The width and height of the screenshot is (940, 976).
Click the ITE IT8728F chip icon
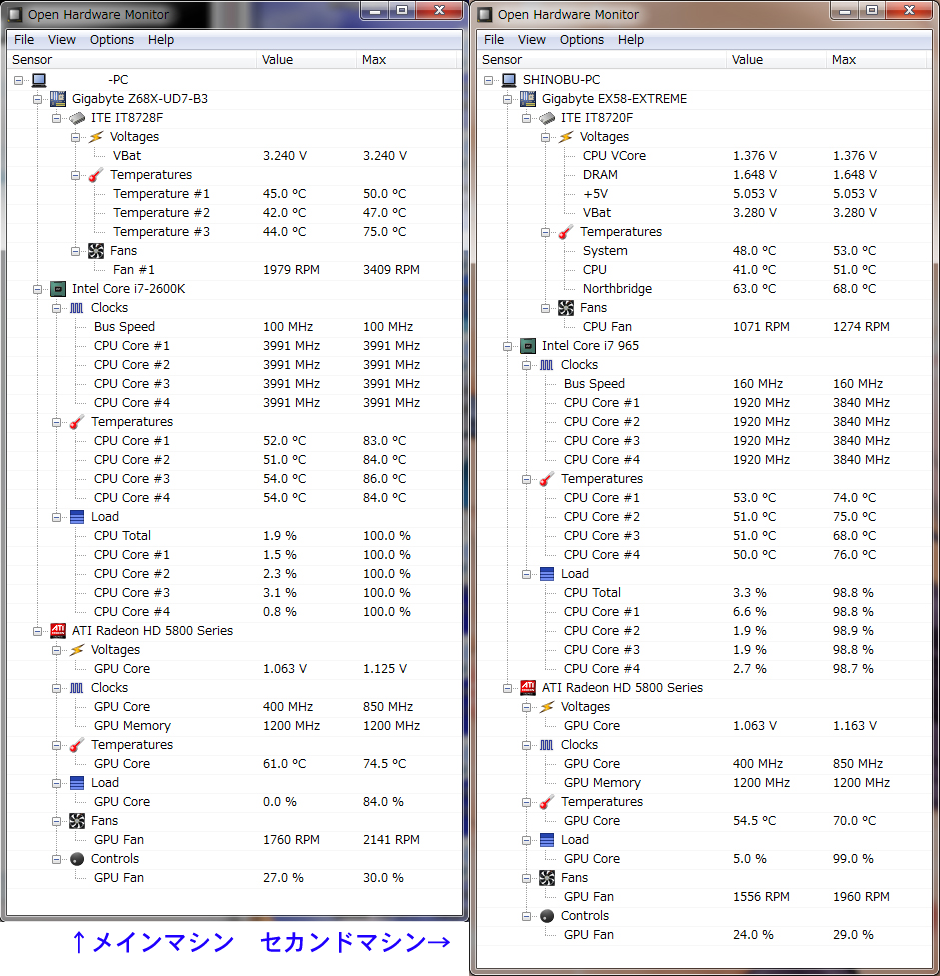(x=77, y=118)
